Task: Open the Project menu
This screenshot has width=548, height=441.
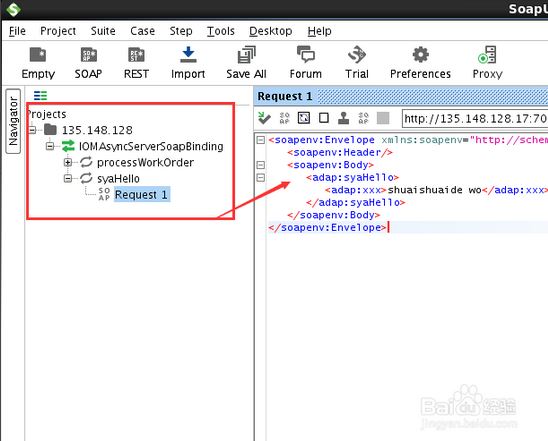Action: pos(58,31)
